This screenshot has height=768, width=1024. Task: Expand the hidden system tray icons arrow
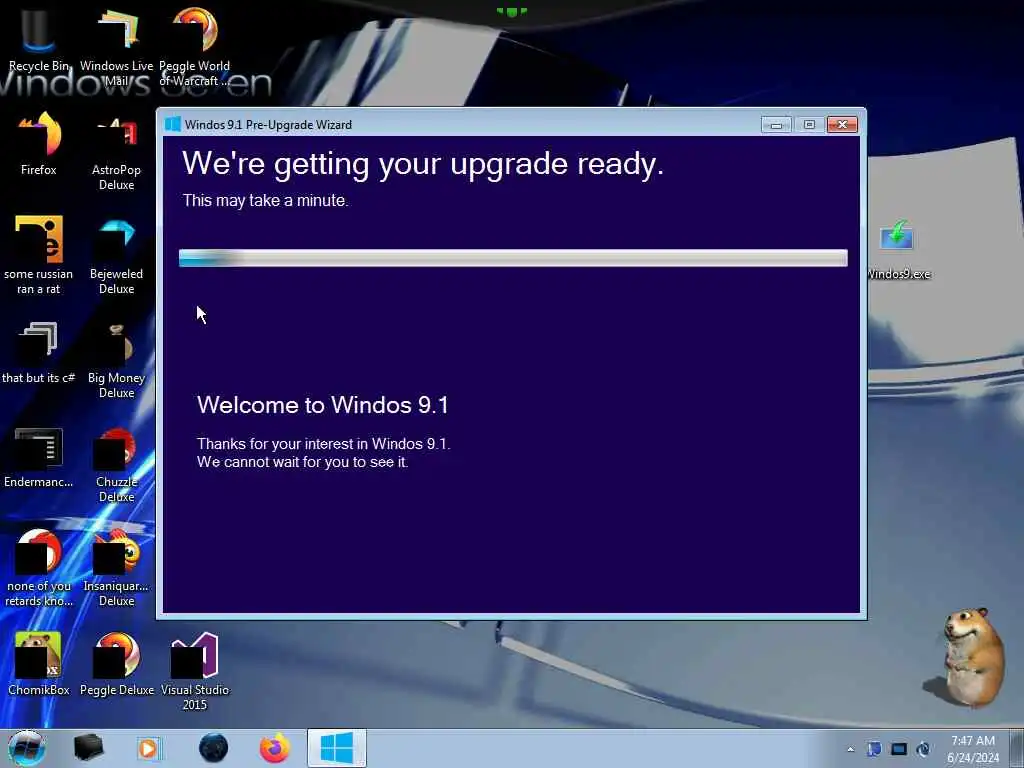[x=850, y=749]
